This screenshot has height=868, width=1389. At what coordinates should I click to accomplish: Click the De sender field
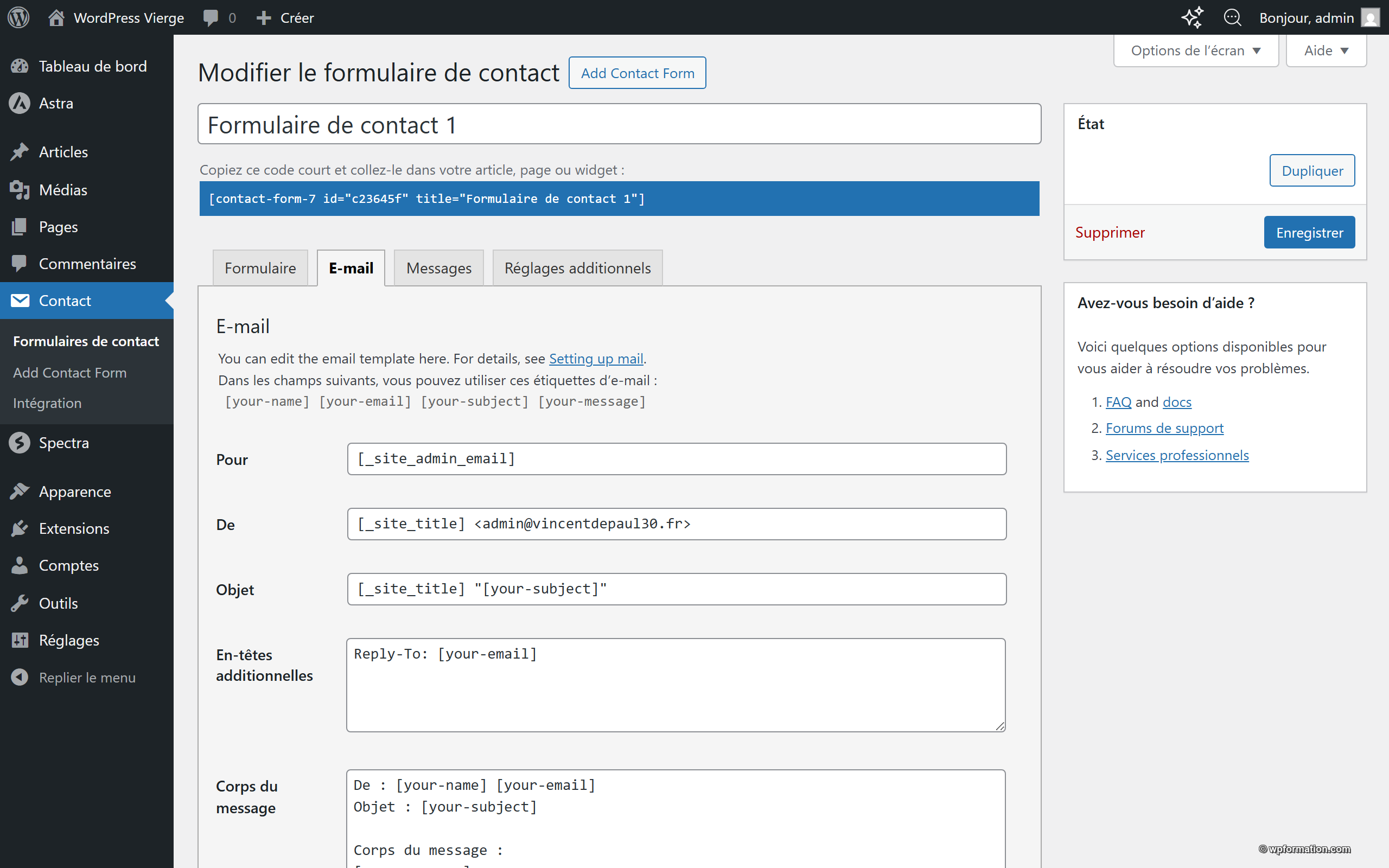677,524
